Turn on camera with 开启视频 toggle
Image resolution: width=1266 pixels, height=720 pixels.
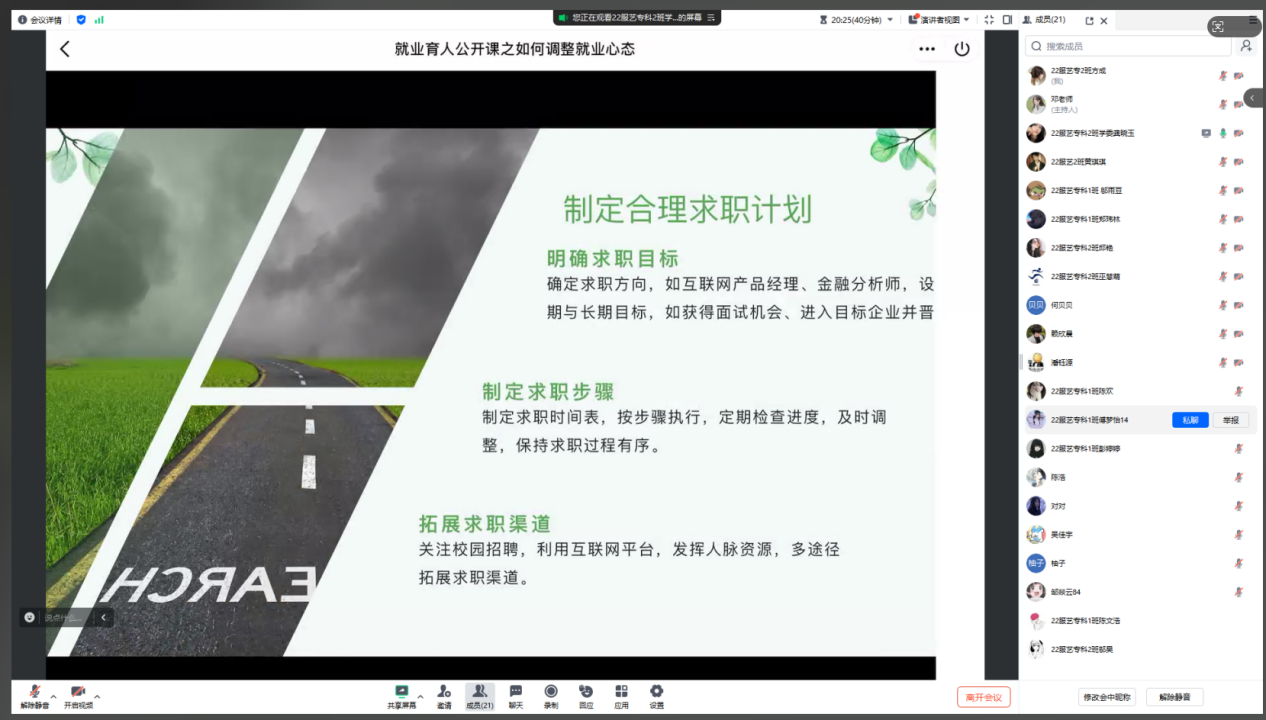(x=78, y=692)
